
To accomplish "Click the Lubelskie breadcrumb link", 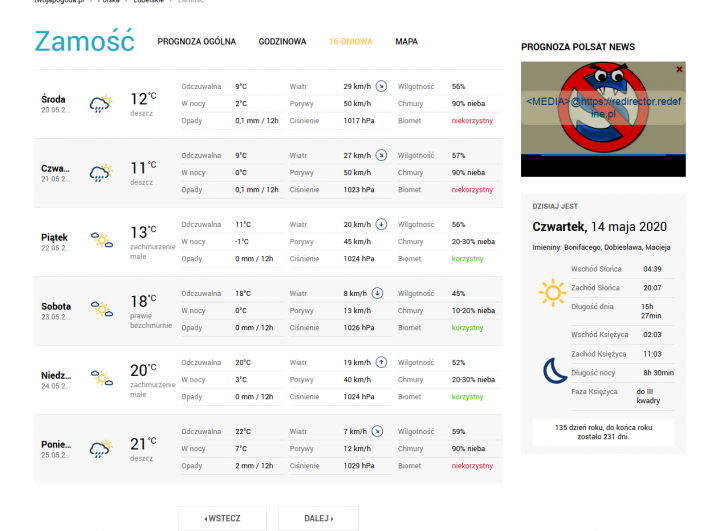I will coord(148,1).
